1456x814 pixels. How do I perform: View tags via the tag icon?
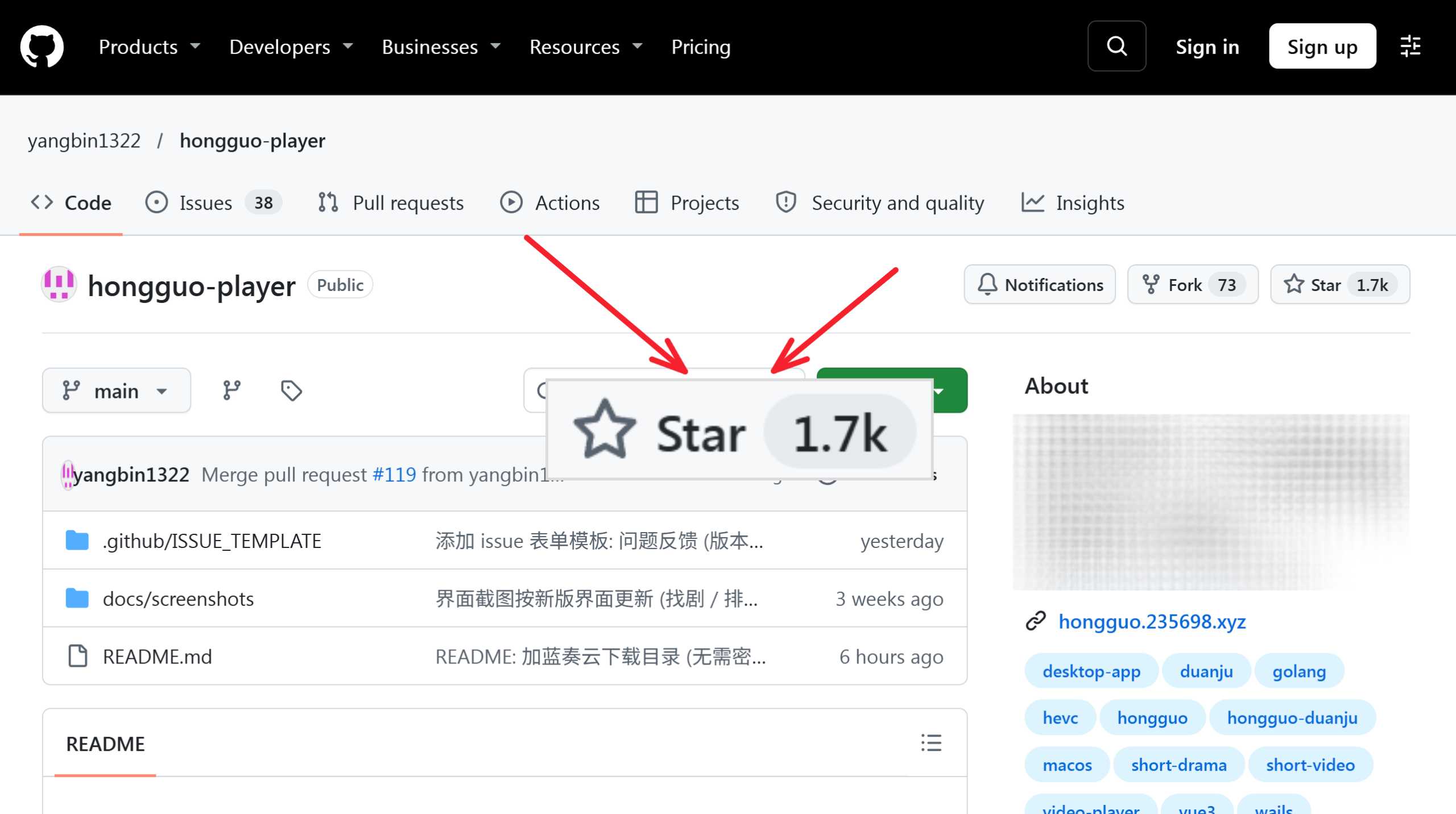(x=291, y=391)
